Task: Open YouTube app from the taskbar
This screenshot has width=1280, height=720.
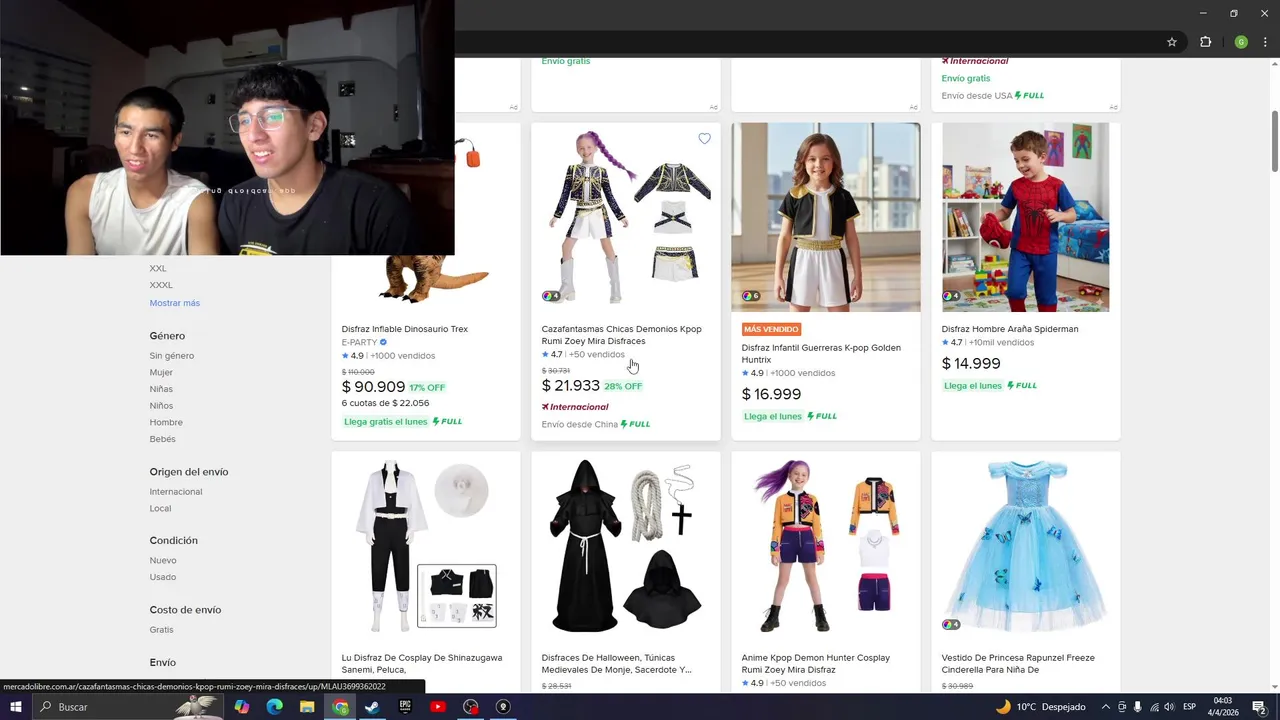Action: (438, 707)
